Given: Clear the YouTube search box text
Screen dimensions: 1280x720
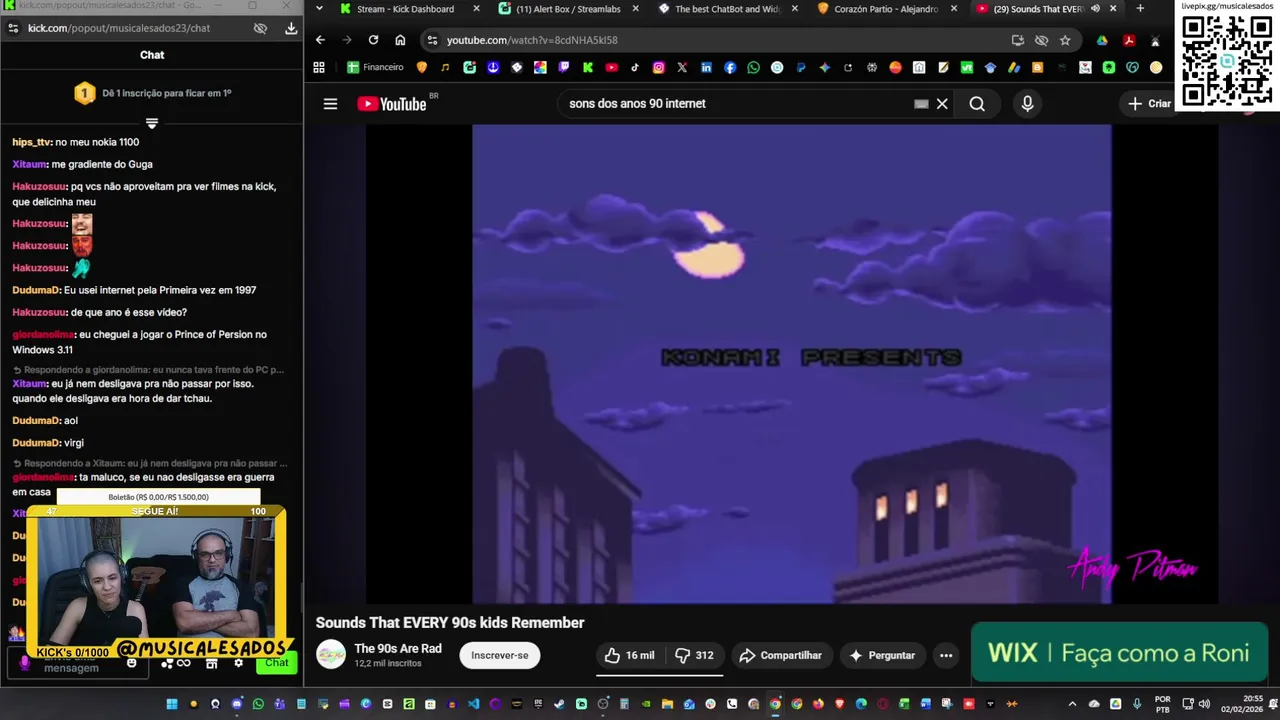Looking at the screenshot, I should pyautogui.click(x=942, y=104).
